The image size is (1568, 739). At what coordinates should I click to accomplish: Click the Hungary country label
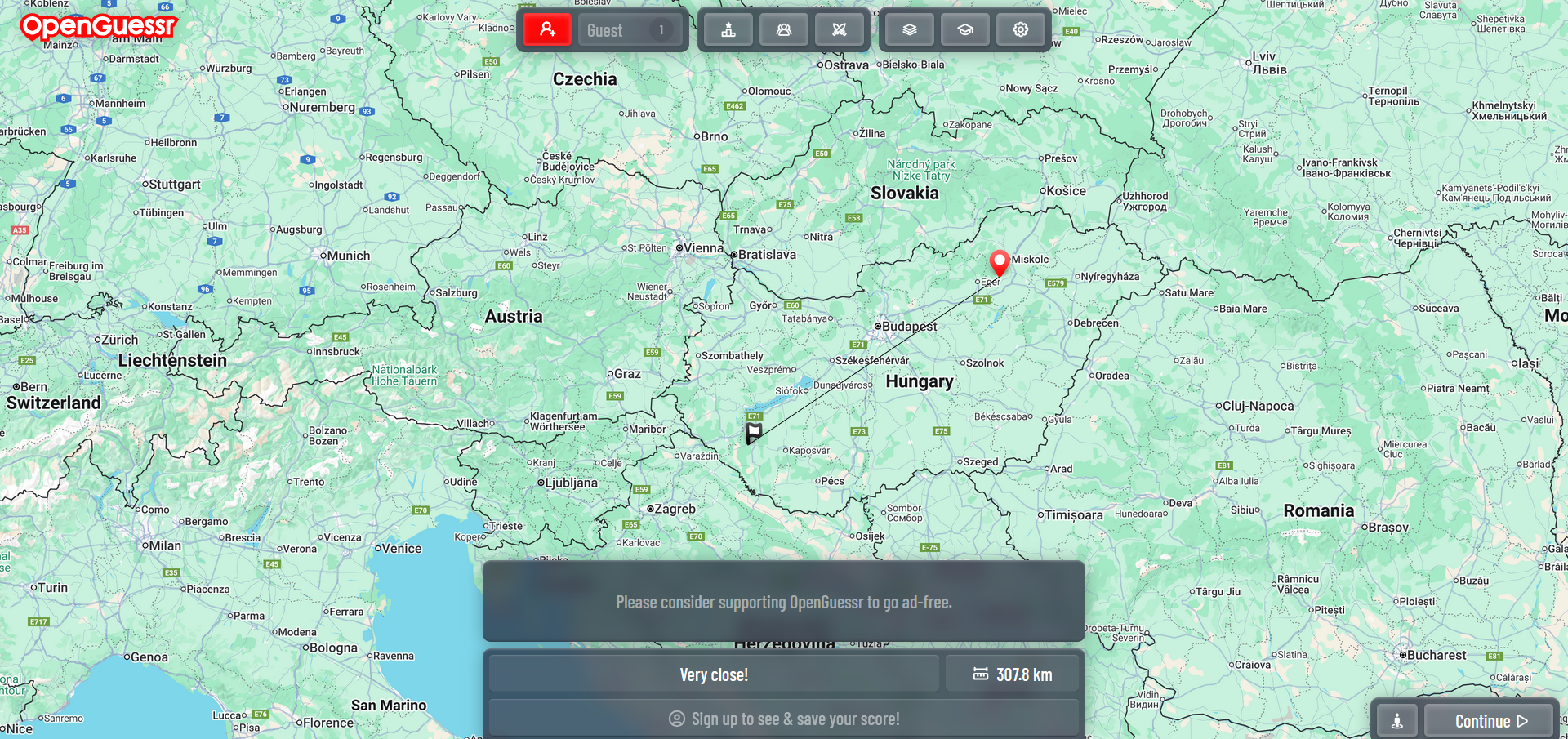click(x=920, y=381)
